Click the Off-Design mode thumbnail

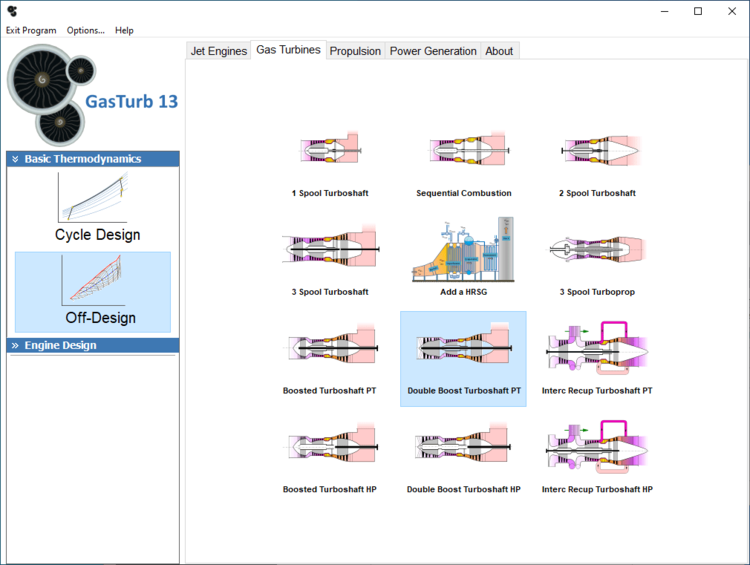coord(93,291)
